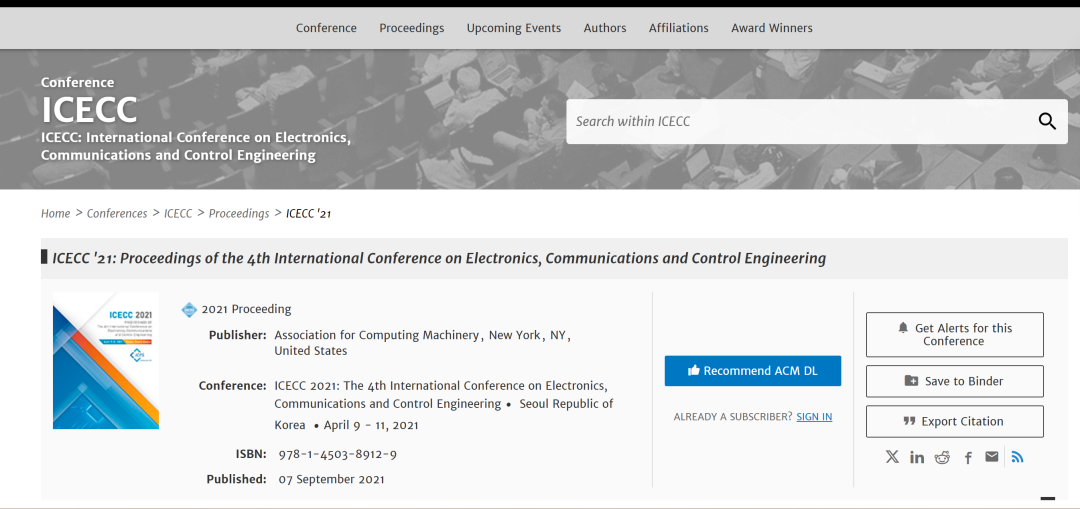Screen dimensions: 1080x509
Task: Share proceedings on Reddit
Action: coord(942,457)
